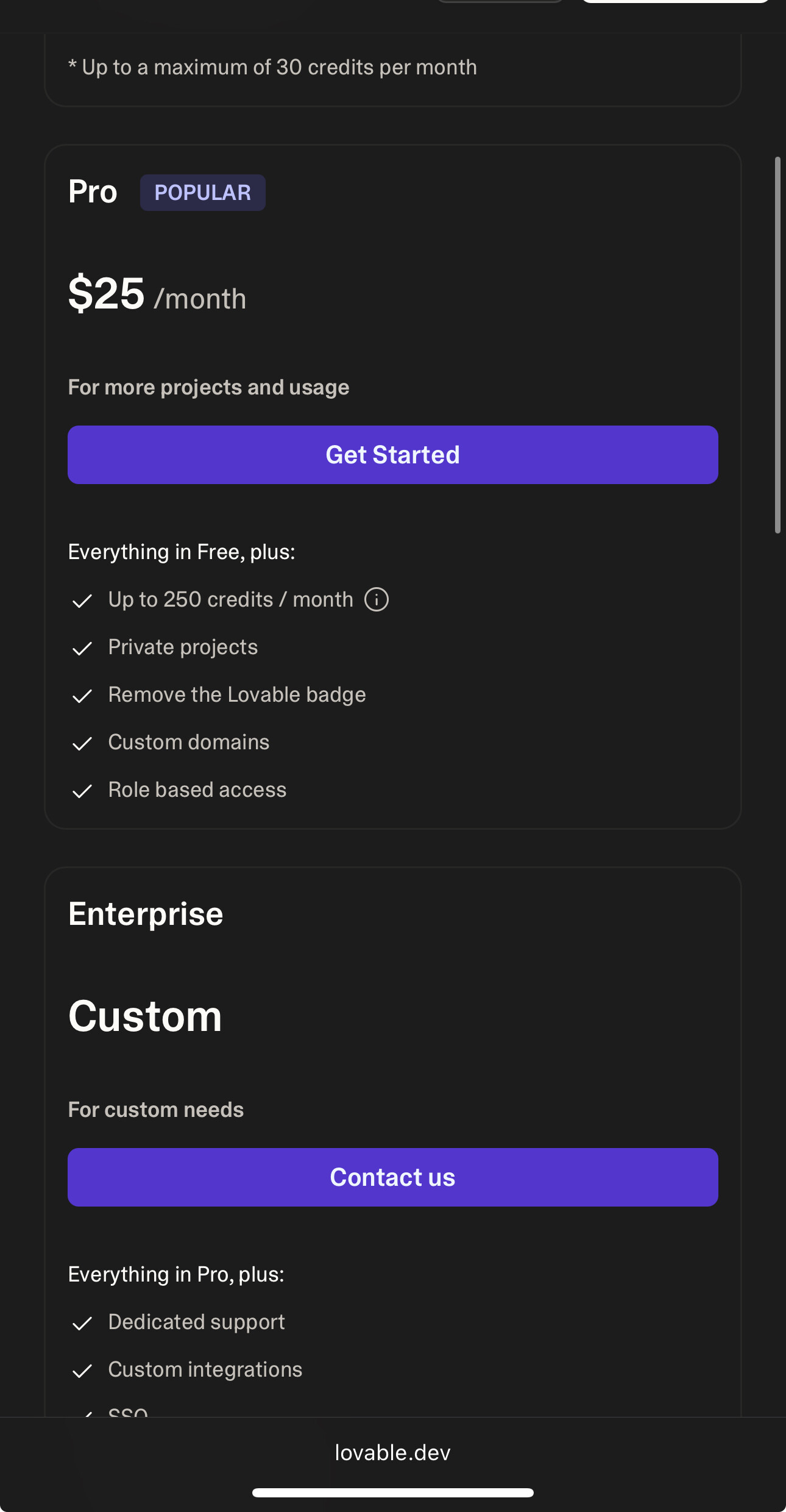Screen dimensions: 786x1512
Task: Click the Contact us button for Enterprise
Action: tap(393, 1177)
